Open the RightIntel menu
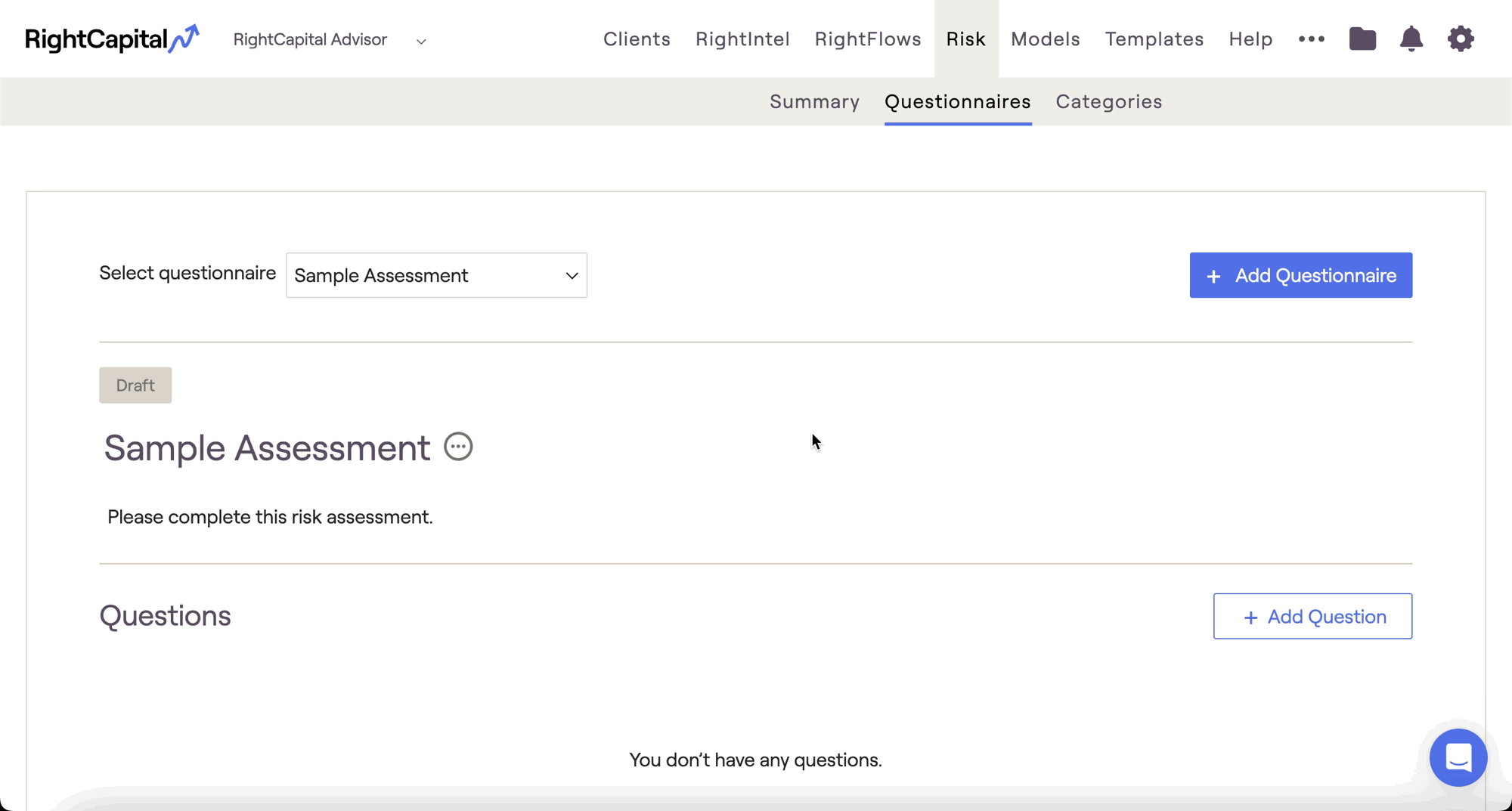Viewport: 1512px width, 811px height. 742,39
